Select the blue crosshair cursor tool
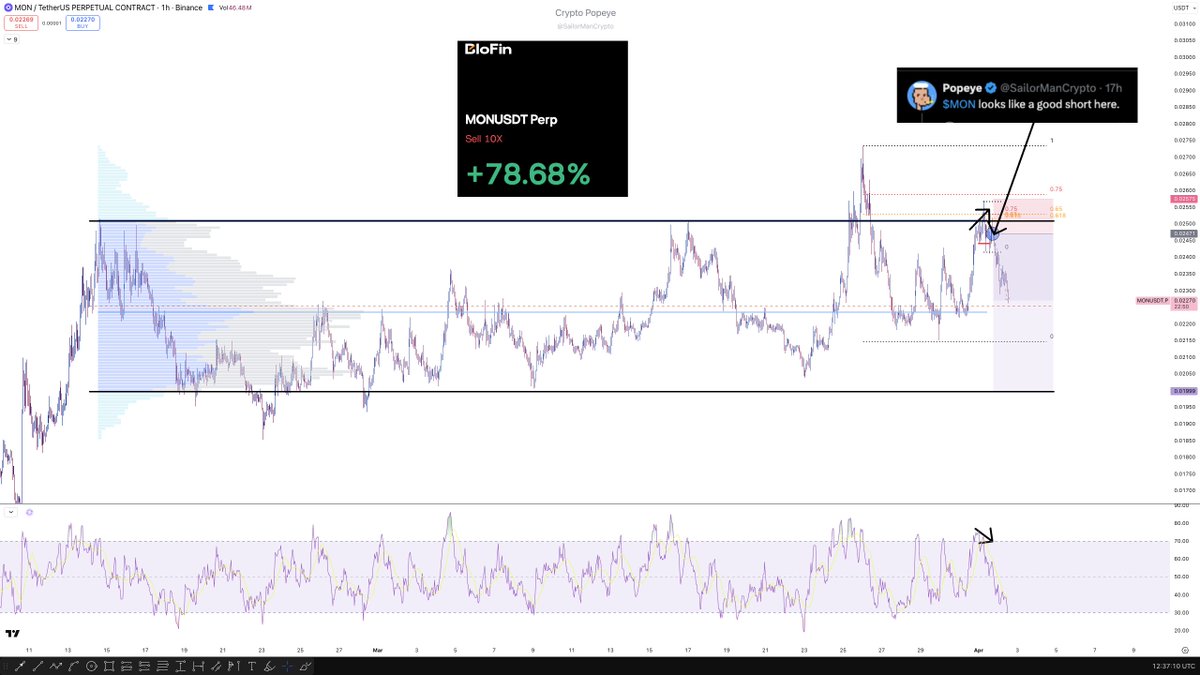1200x675 pixels. (x=287, y=666)
